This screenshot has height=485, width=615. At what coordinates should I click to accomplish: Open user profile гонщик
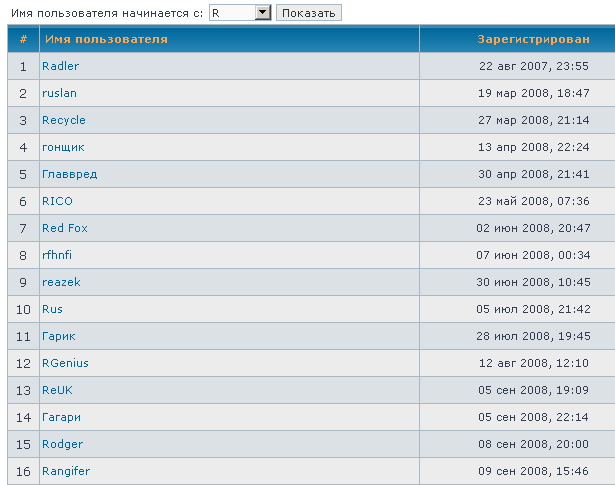tap(63, 147)
